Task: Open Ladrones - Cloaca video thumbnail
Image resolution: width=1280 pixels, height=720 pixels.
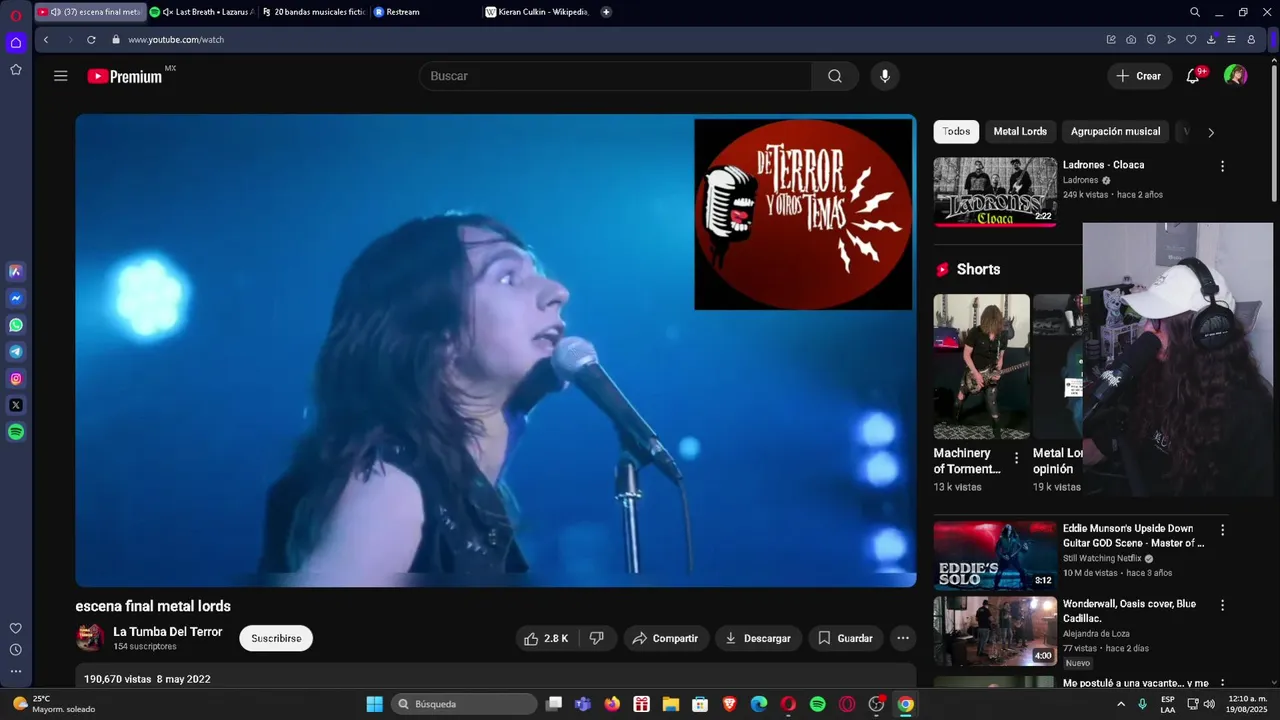Action: [995, 192]
